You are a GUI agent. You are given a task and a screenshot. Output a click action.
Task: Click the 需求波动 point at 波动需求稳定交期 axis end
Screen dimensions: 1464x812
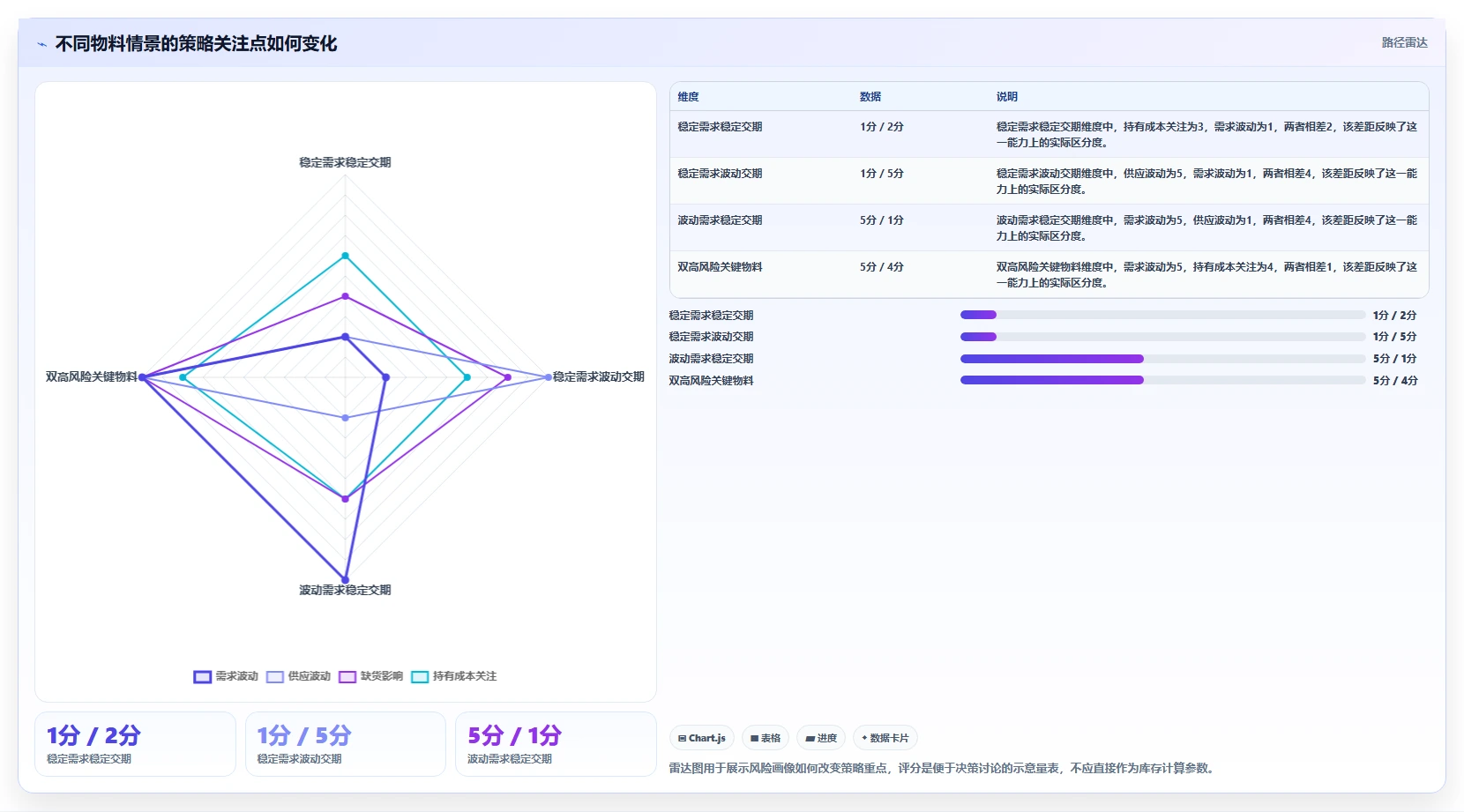(345, 580)
